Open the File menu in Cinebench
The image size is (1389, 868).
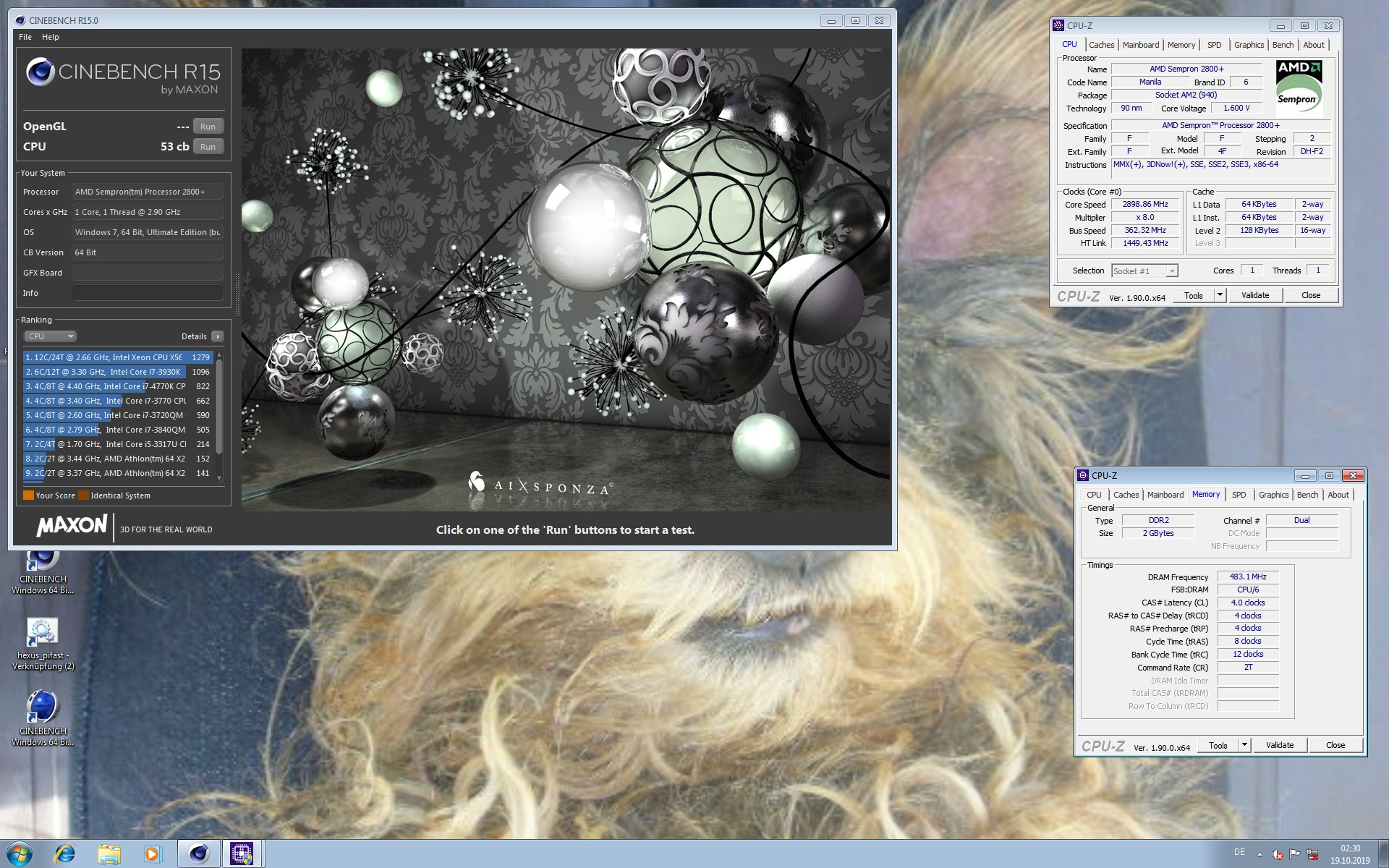(x=25, y=37)
